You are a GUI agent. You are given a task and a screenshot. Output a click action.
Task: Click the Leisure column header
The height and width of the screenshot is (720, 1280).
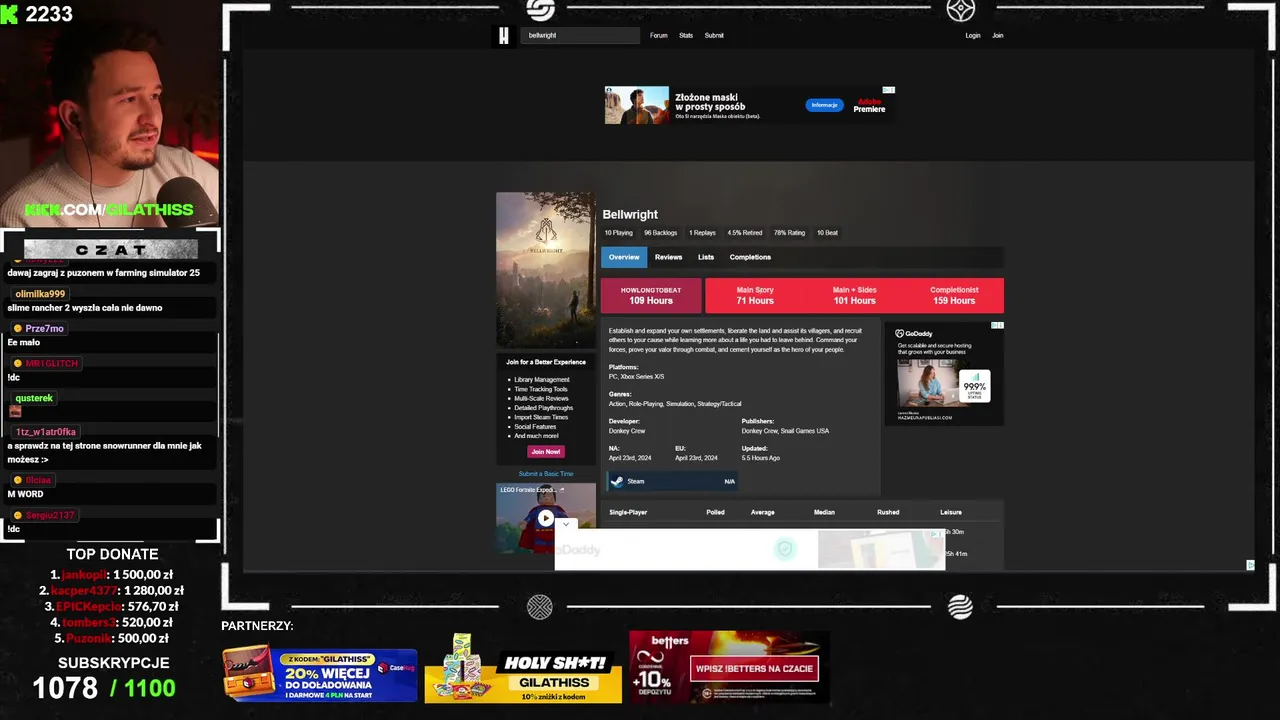tap(951, 512)
